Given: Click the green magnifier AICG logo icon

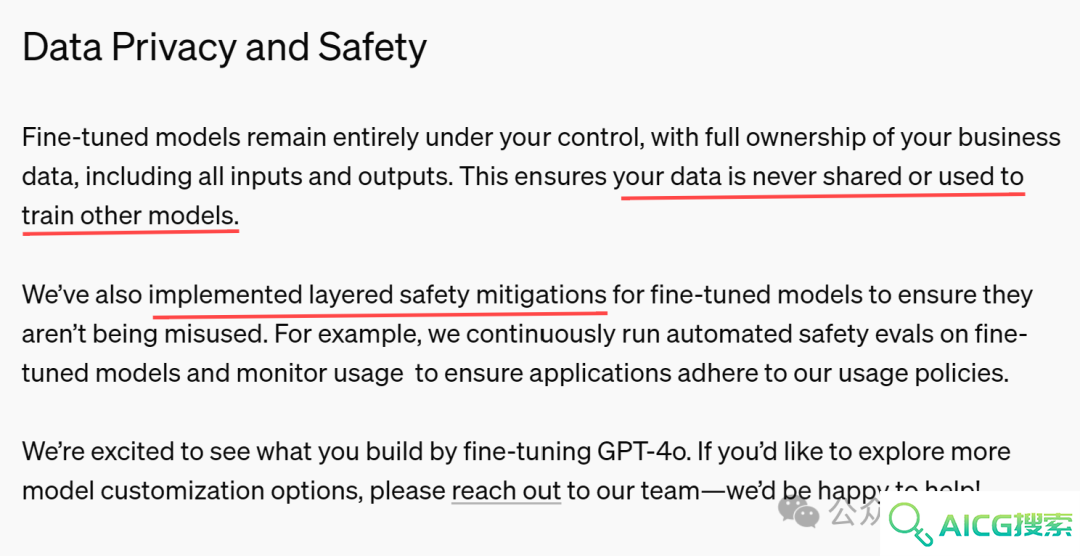Looking at the screenshot, I should 910,525.
